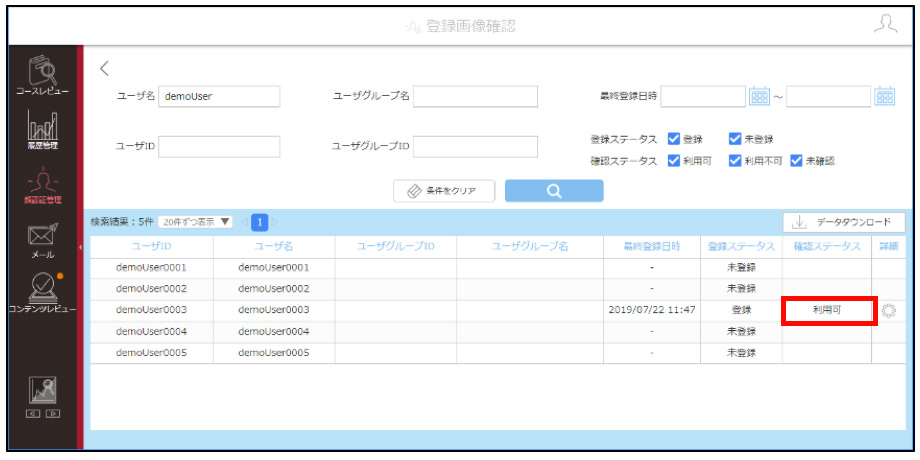Collapse the sidebar using the side handle arrow
This screenshot has height=460, width=920.
pyautogui.click(x=80, y=248)
